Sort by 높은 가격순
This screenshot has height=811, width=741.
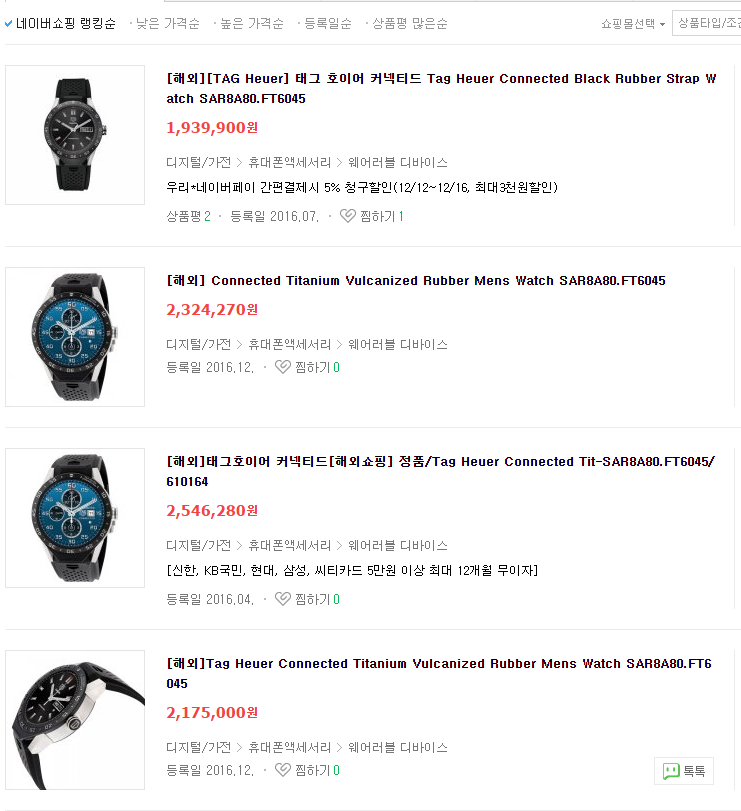point(252,23)
